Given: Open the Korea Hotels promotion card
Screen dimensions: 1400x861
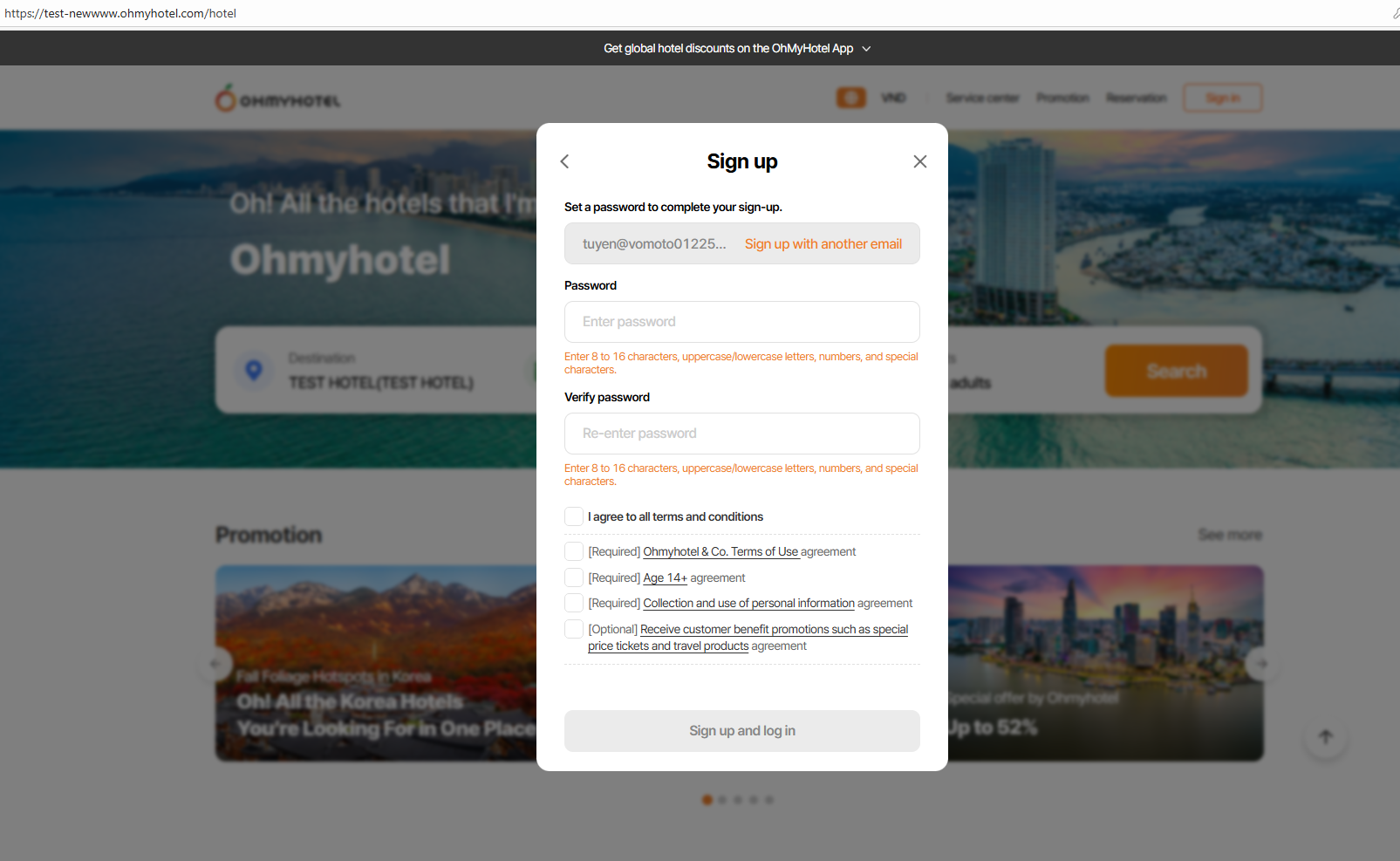Looking at the screenshot, I should (x=376, y=663).
